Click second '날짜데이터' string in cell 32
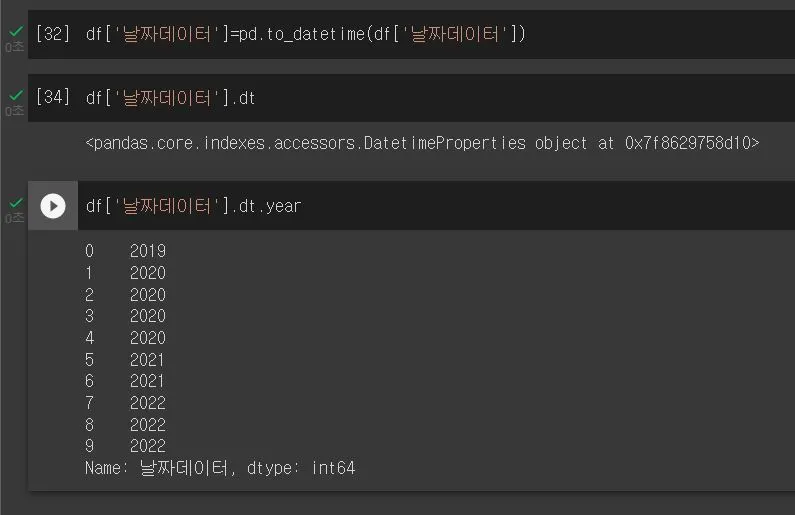The width and height of the screenshot is (795, 515). pos(455,34)
